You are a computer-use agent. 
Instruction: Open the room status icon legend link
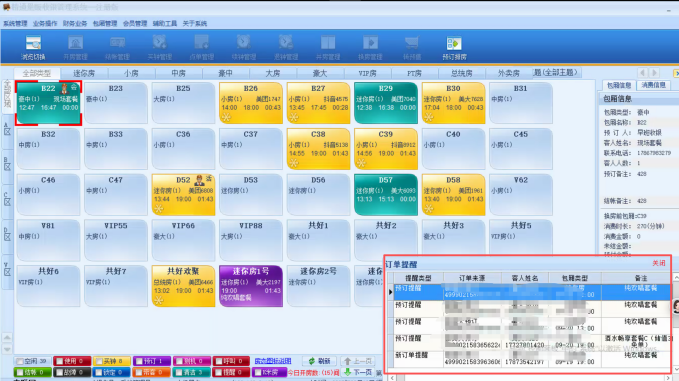[x=273, y=361]
